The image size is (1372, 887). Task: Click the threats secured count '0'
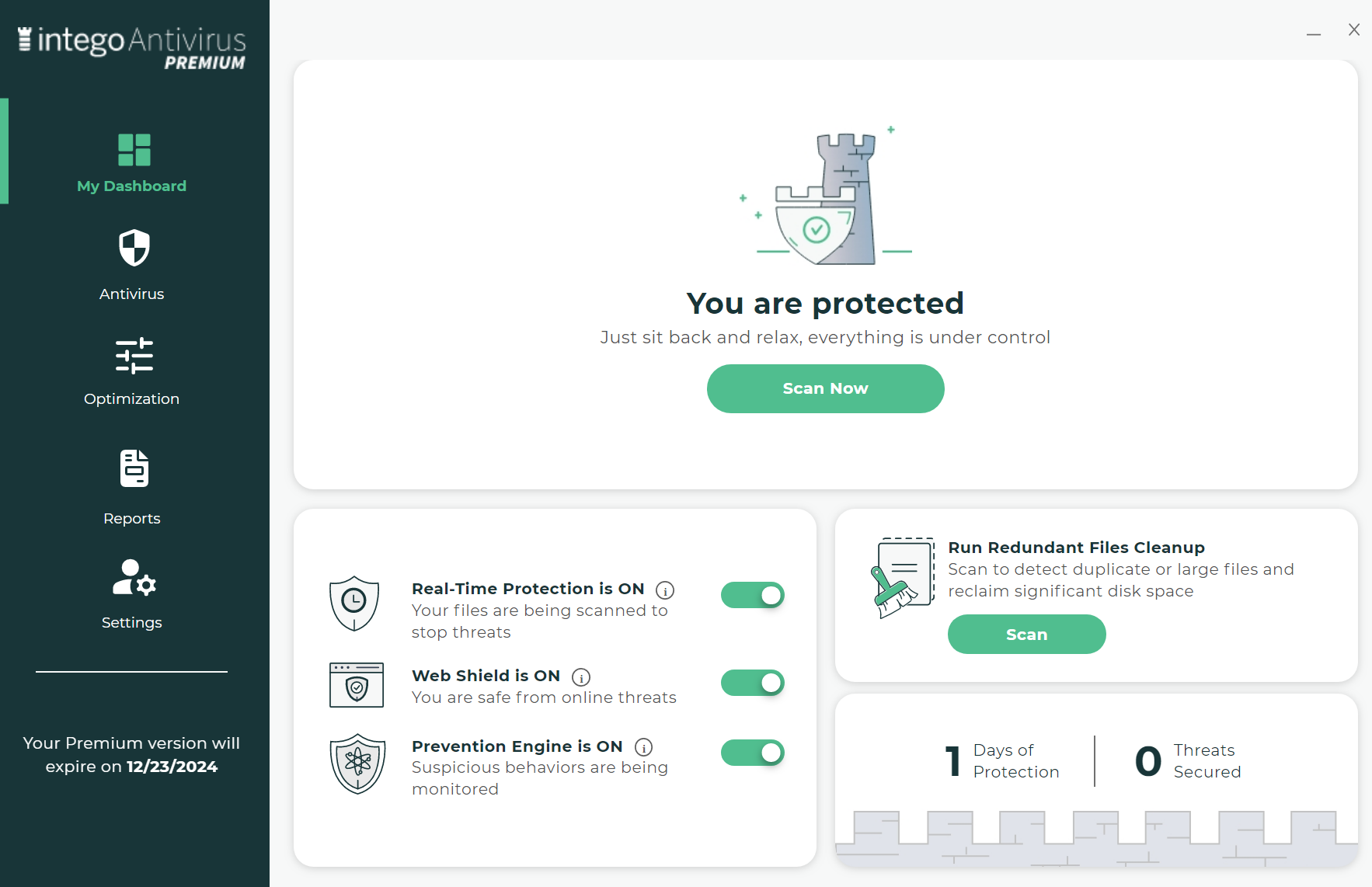pos(1148,761)
